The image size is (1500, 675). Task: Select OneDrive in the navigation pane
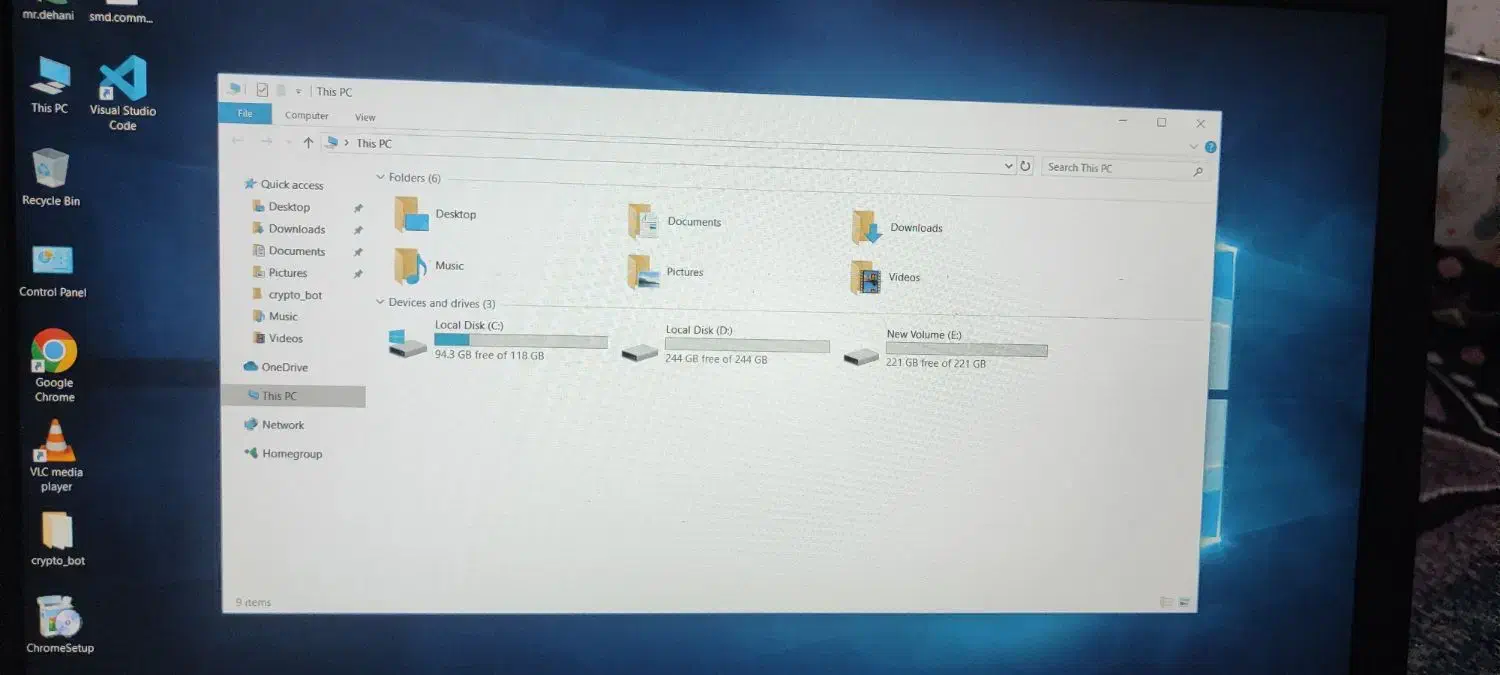coord(276,367)
